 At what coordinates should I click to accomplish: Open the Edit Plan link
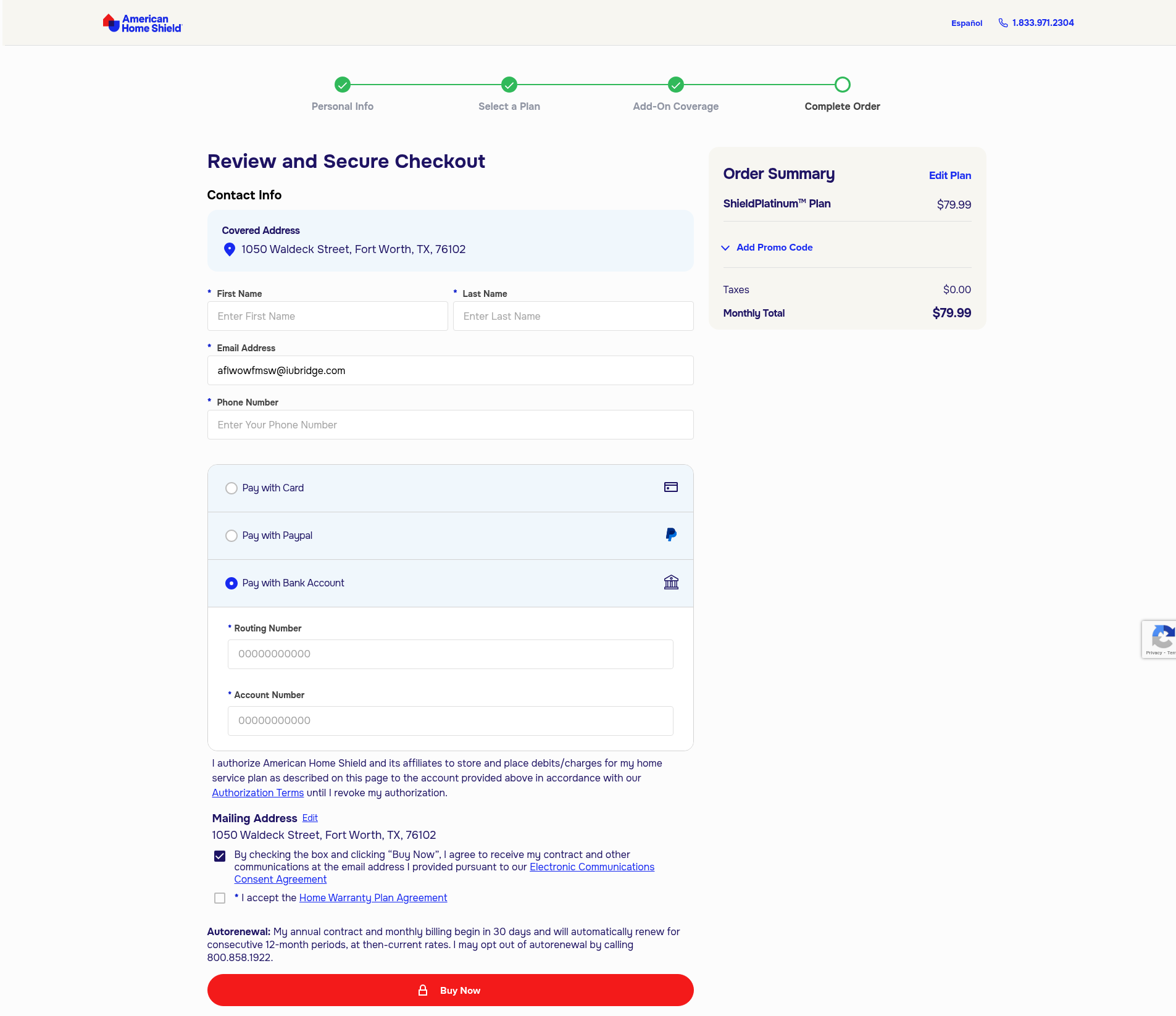(x=949, y=175)
